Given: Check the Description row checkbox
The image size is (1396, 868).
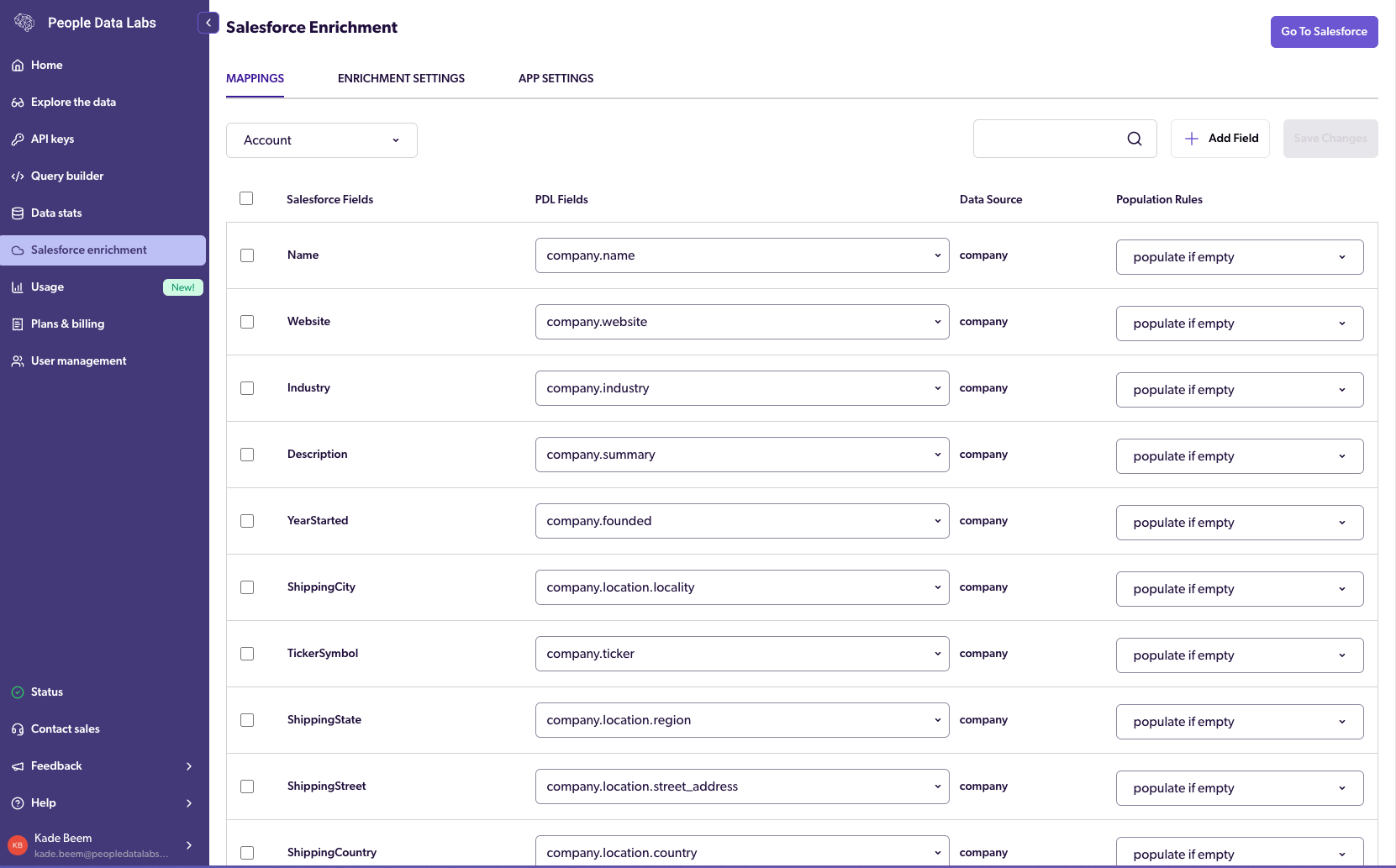Looking at the screenshot, I should [247, 455].
